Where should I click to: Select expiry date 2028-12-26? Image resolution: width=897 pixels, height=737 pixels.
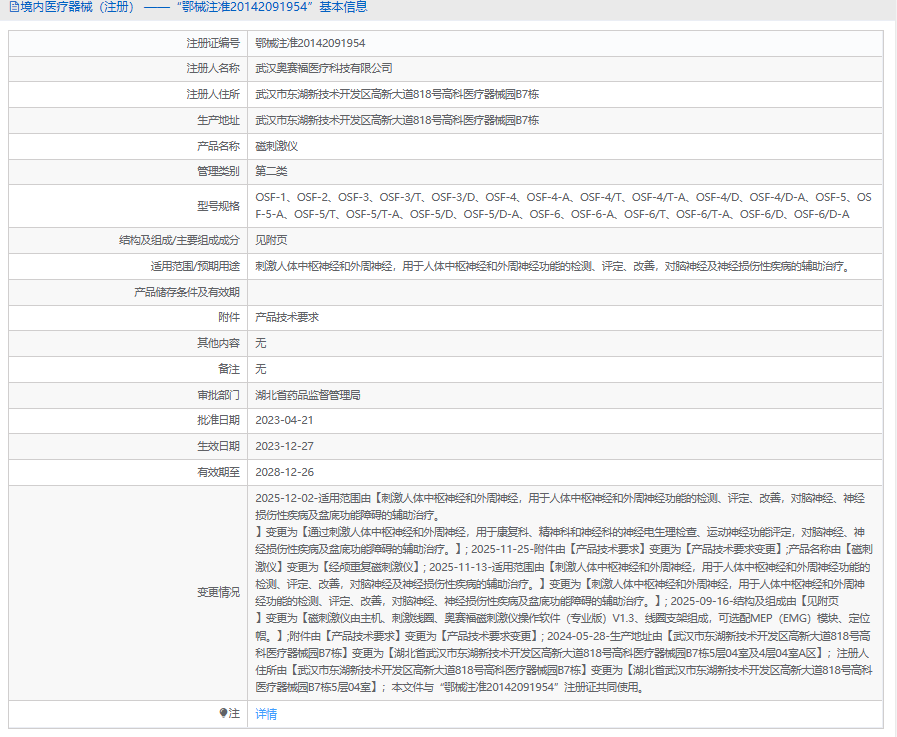pyautogui.click(x=284, y=472)
